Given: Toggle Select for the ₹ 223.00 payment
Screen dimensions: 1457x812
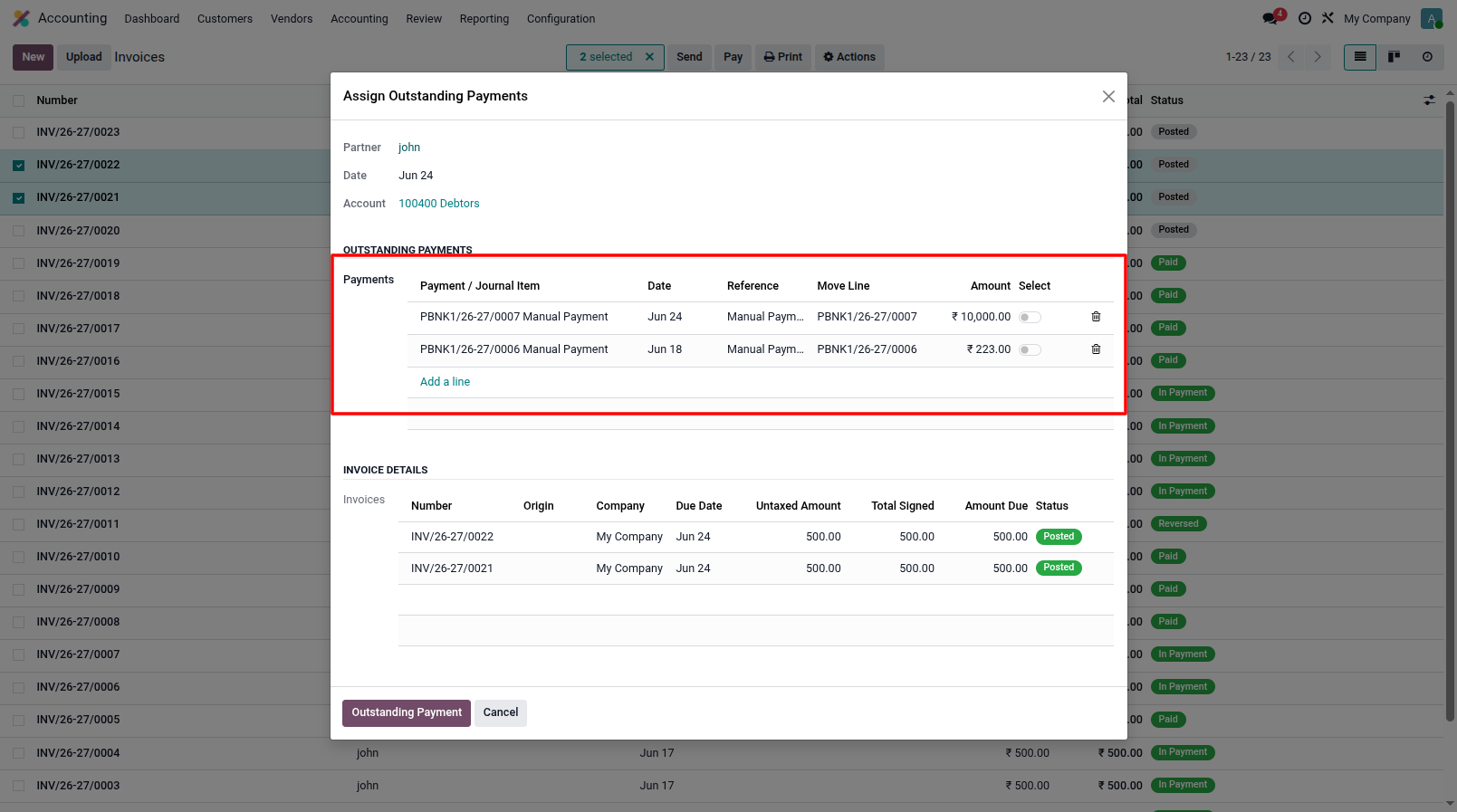Looking at the screenshot, I should click(1030, 350).
